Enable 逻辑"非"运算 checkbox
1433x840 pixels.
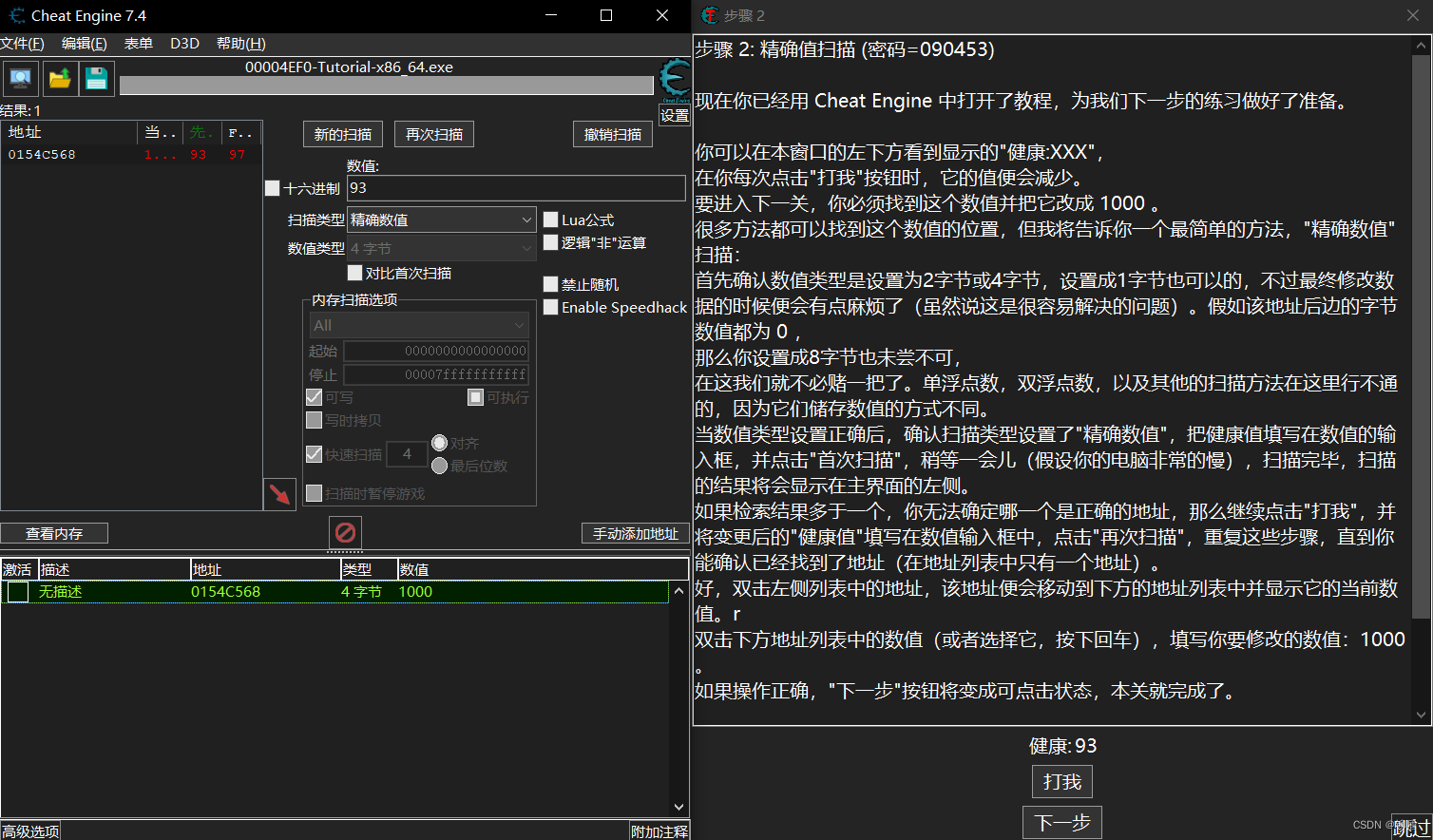point(550,242)
